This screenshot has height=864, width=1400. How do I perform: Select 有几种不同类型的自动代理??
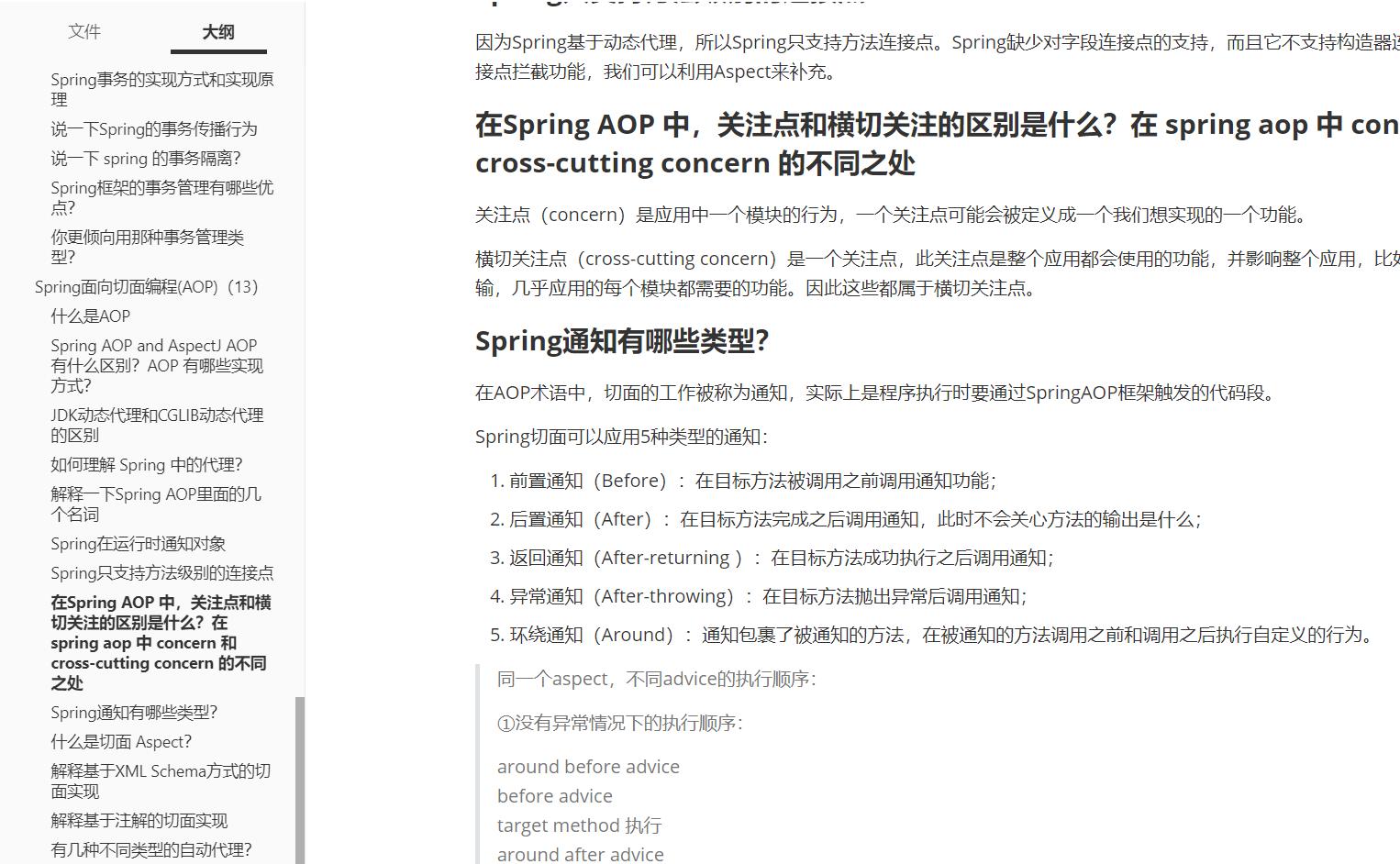point(150,850)
